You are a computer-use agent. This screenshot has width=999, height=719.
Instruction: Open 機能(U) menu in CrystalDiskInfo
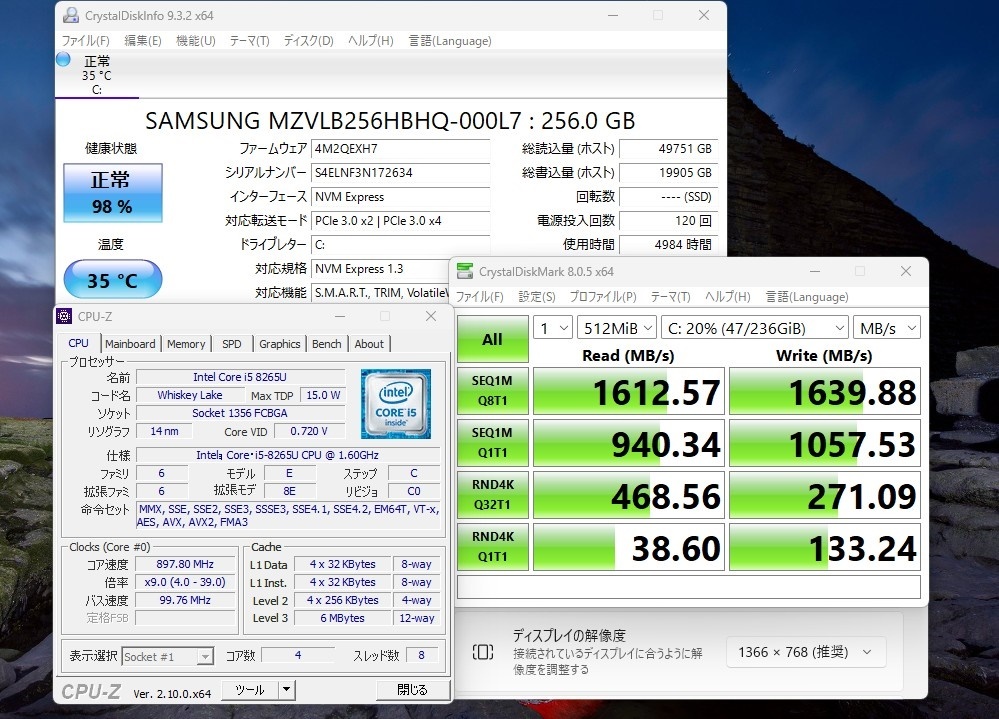click(196, 41)
